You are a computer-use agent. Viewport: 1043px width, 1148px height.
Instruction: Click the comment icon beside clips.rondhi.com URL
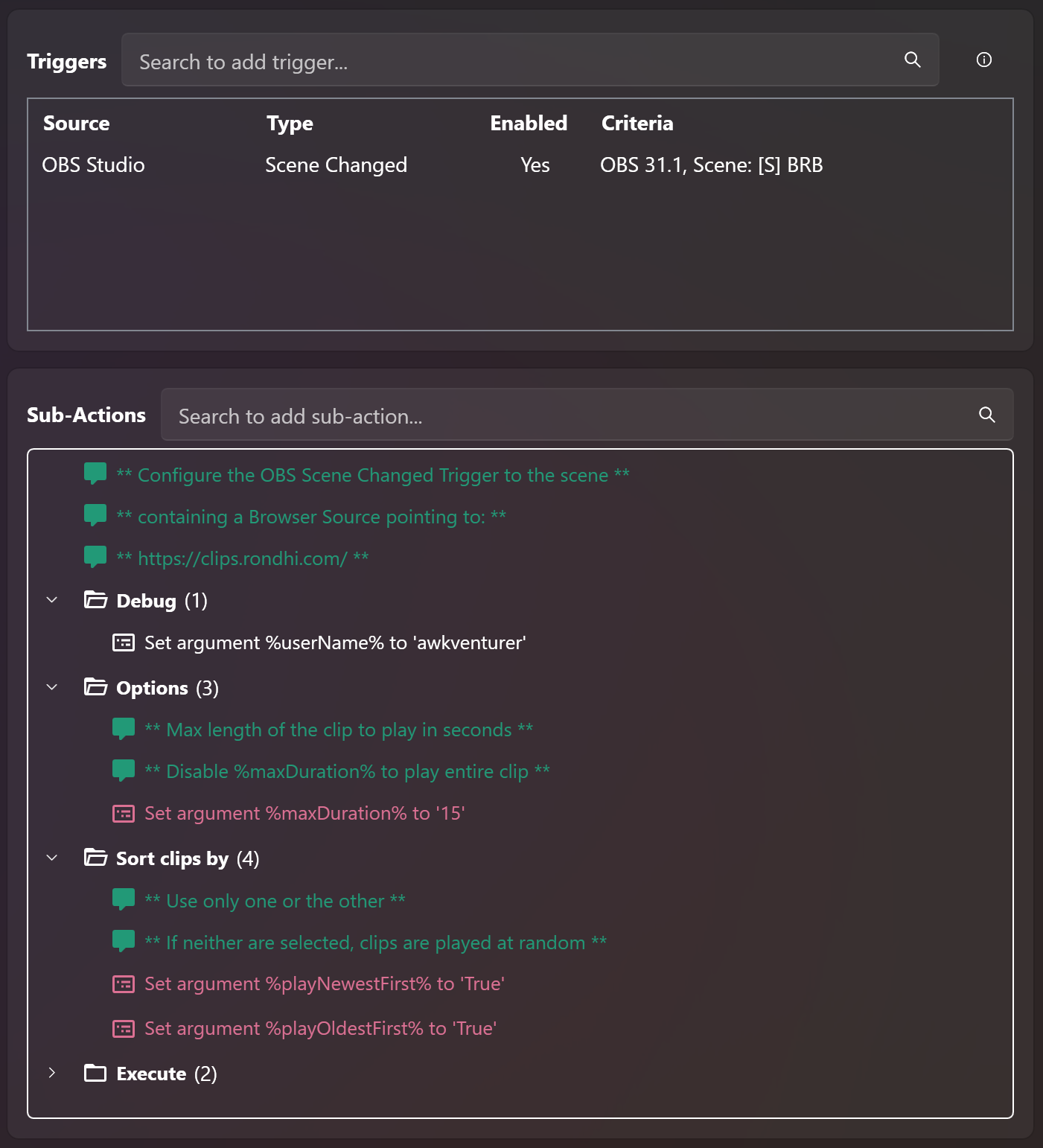pyautogui.click(x=95, y=556)
